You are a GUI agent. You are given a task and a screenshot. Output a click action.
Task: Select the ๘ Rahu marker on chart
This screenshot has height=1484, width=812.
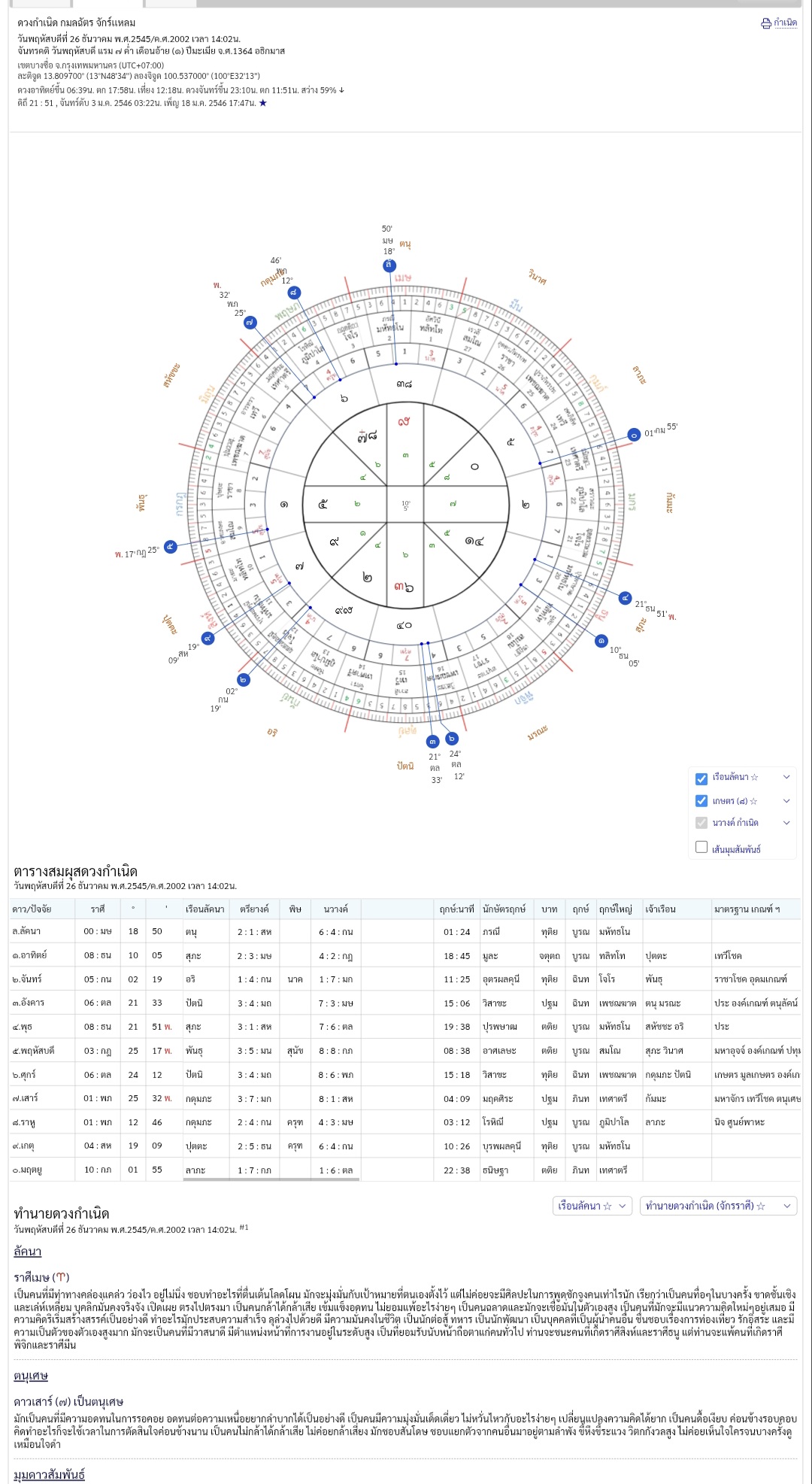tap(293, 293)
